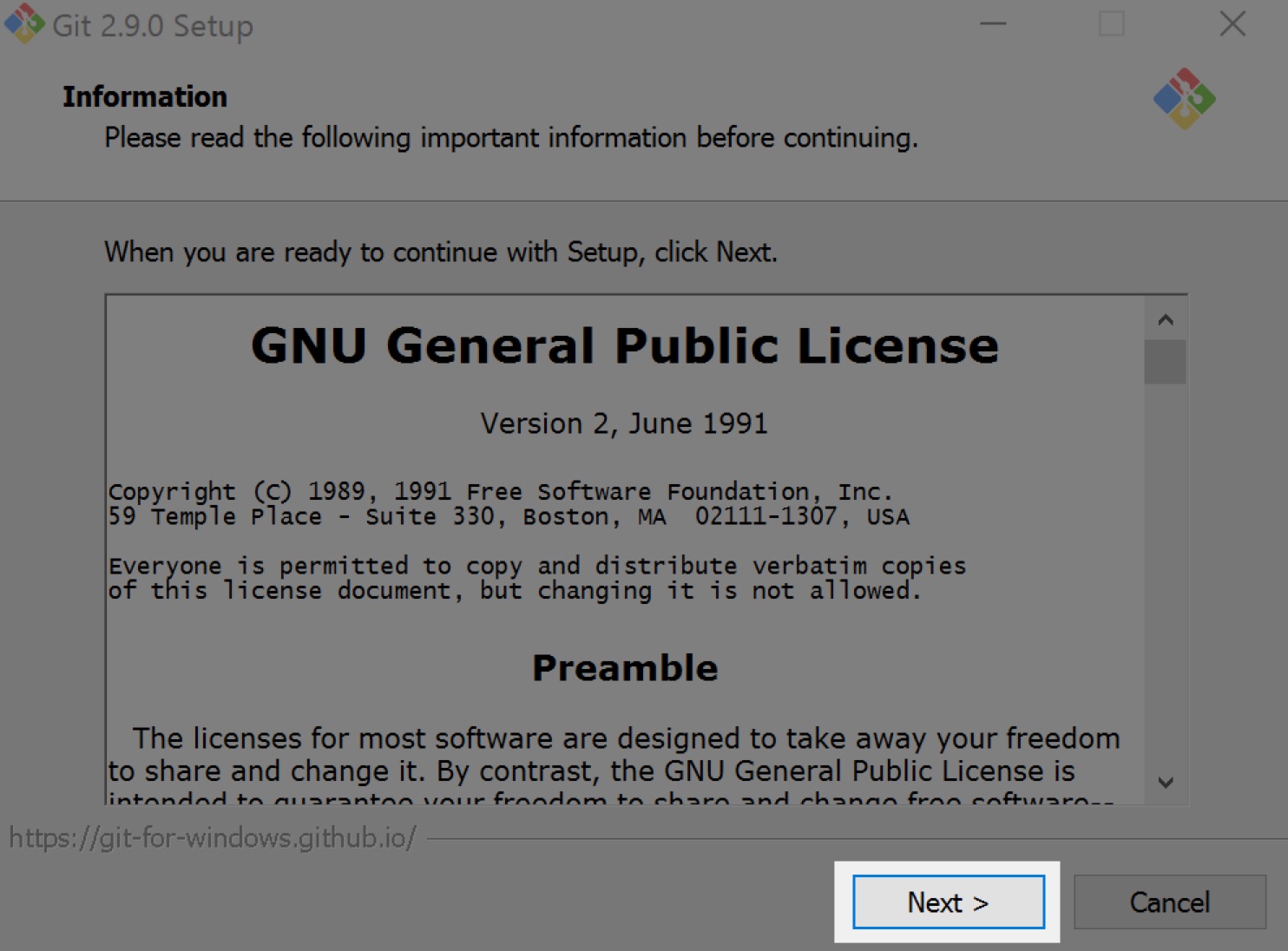
Task: Click 'The licenses for most software' paragraph line
Action: 626,738
